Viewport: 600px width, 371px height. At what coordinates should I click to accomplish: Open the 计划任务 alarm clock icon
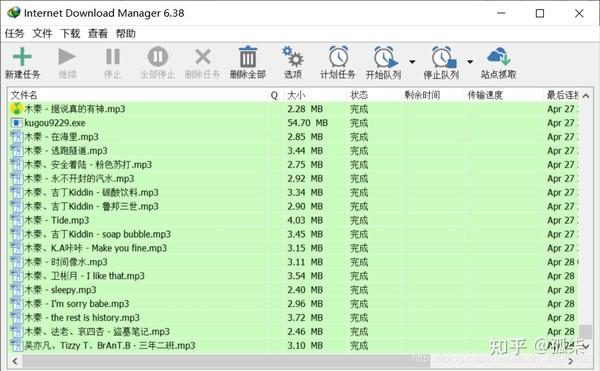[339, 57]
